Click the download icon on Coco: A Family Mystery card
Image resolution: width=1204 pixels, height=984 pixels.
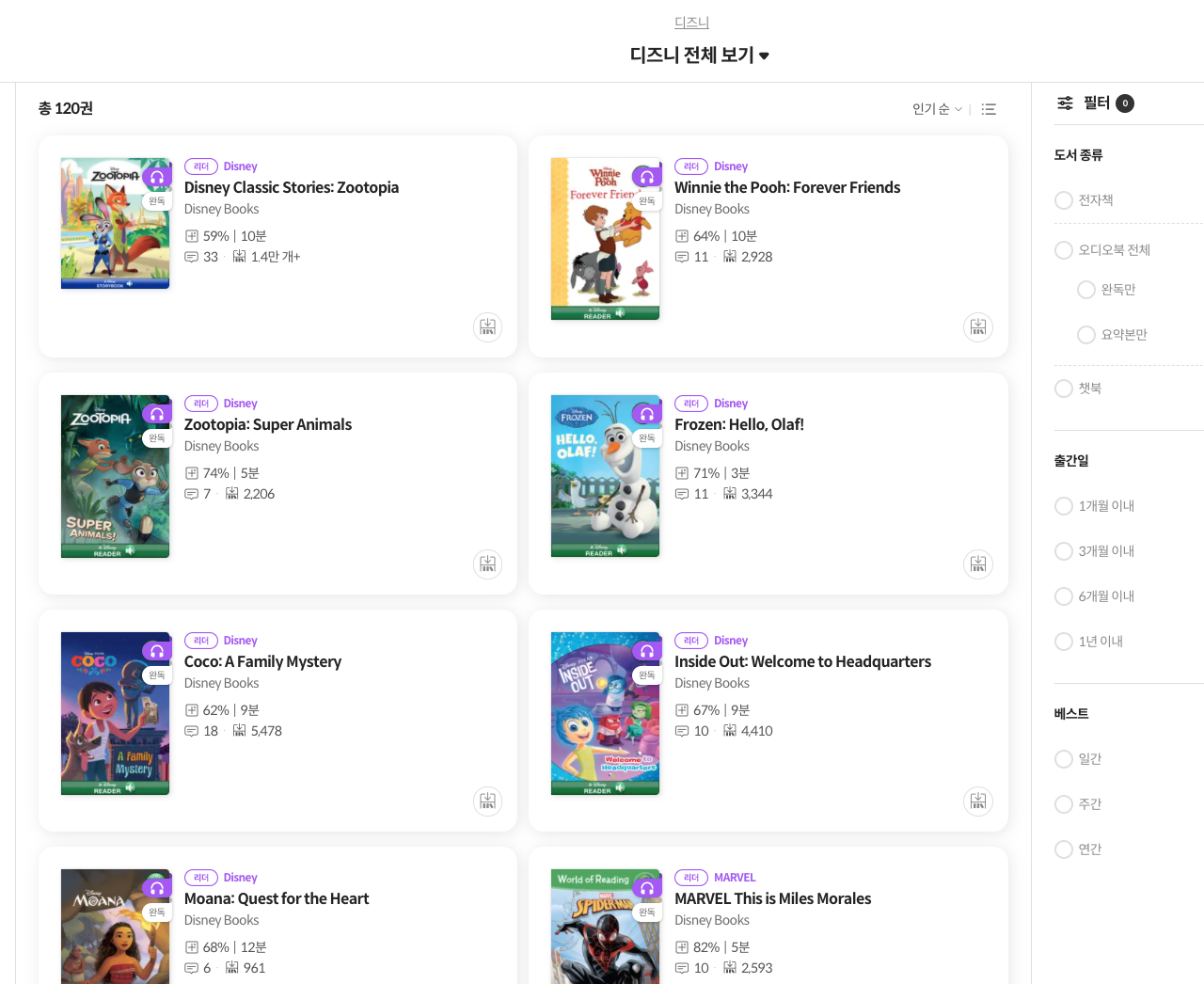[x=487, y=801]
